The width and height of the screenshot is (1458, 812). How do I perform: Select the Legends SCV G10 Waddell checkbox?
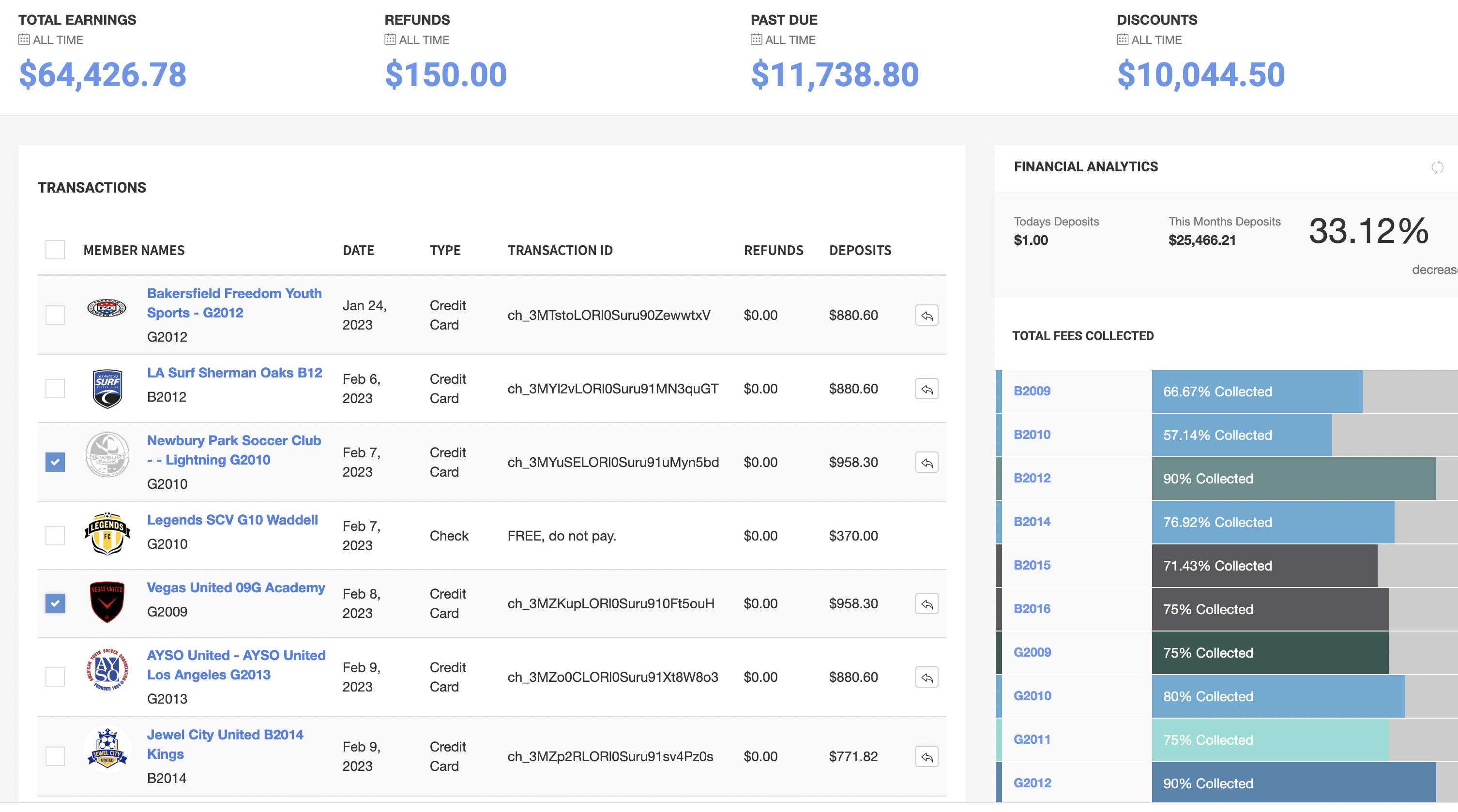pos(55,536)
